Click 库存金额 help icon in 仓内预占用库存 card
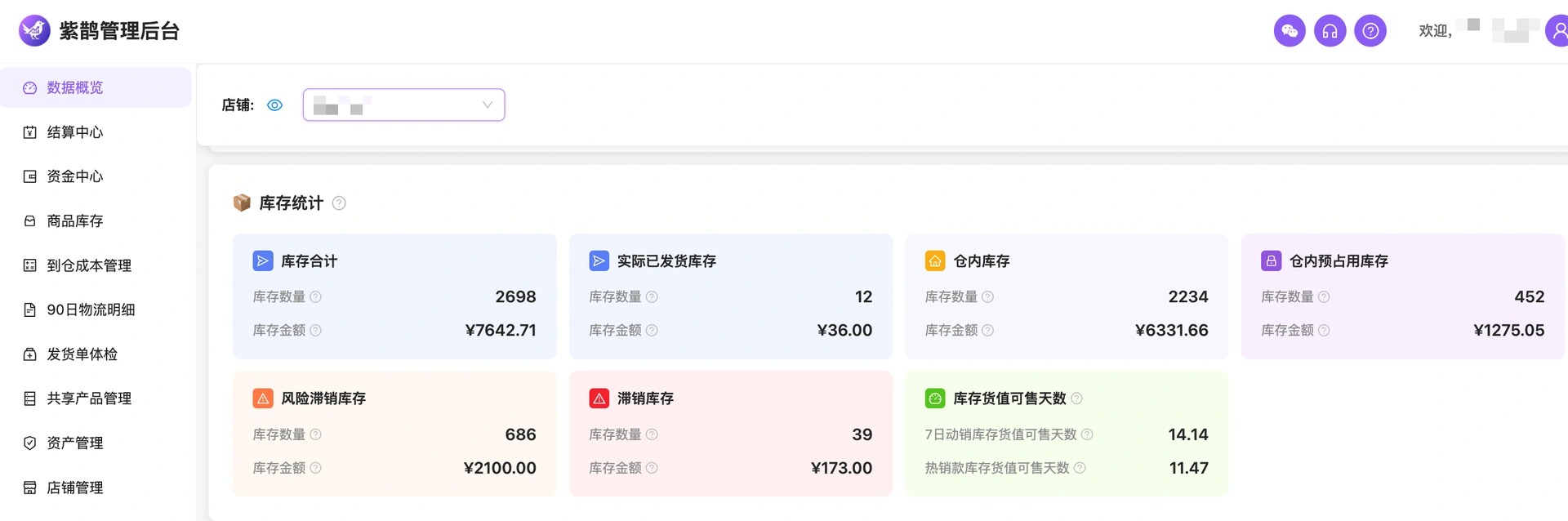The image size is (1568, 521). [x=1324, y=331]
